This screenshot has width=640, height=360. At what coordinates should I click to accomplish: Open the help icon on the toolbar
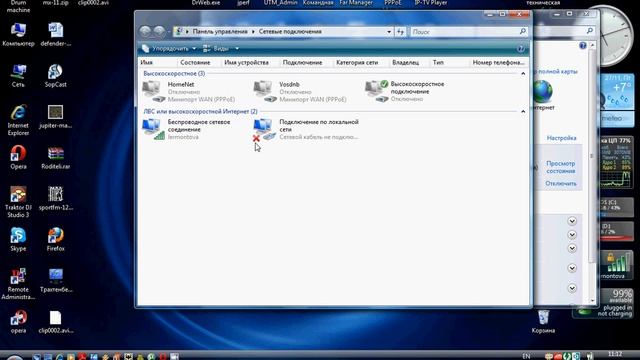pyautogui.click(x=520, y=49)
